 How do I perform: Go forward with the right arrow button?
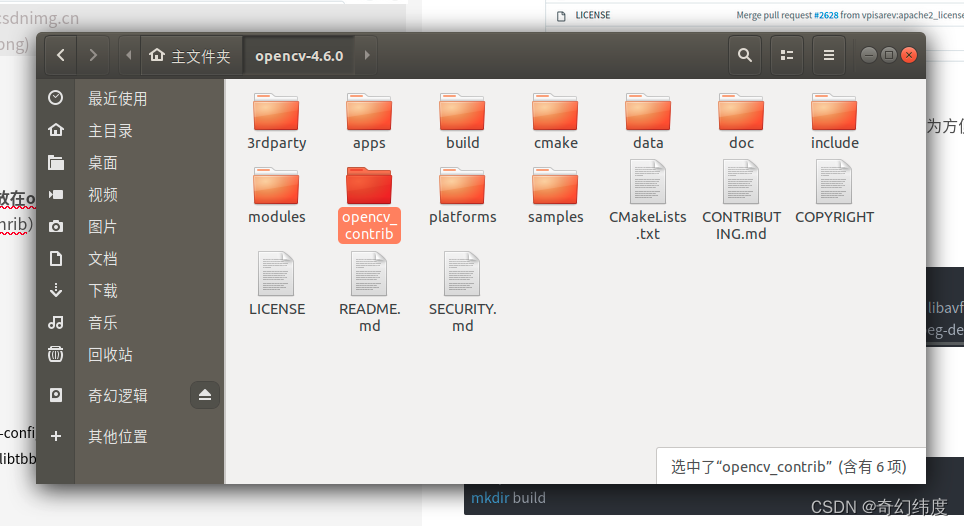(x=93, y=55)
